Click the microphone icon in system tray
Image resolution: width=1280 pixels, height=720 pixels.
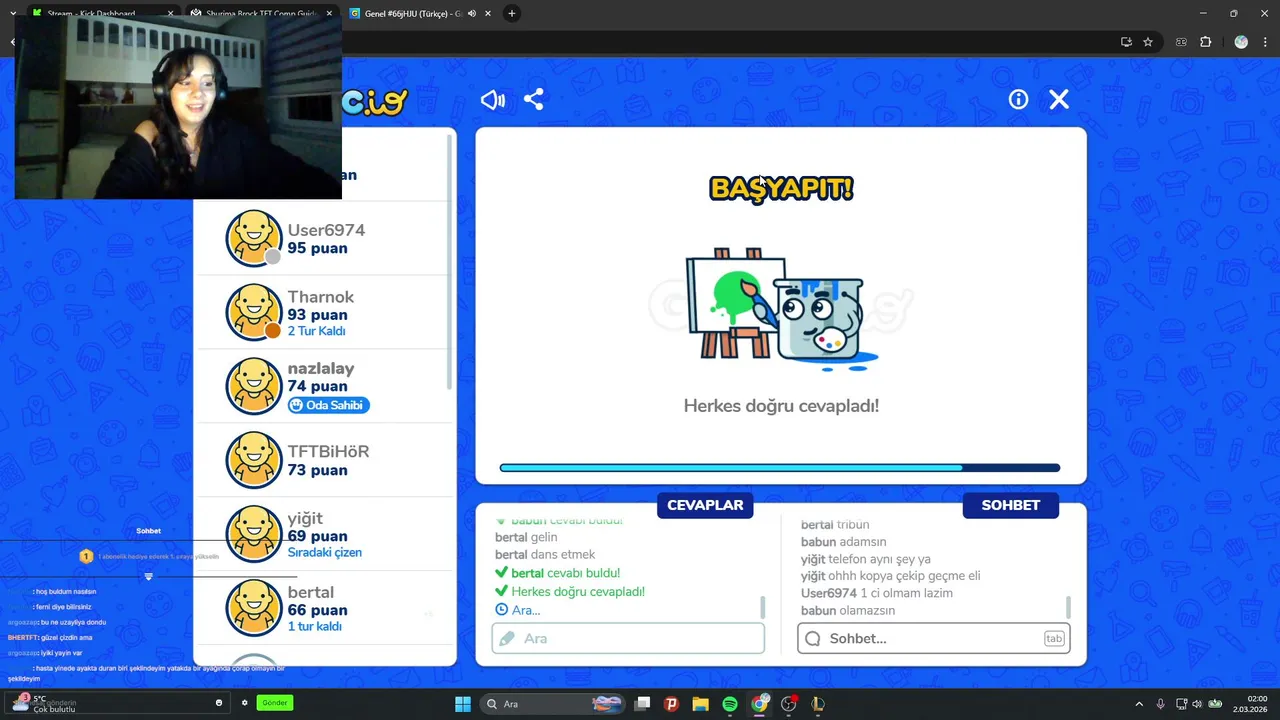1160,704
